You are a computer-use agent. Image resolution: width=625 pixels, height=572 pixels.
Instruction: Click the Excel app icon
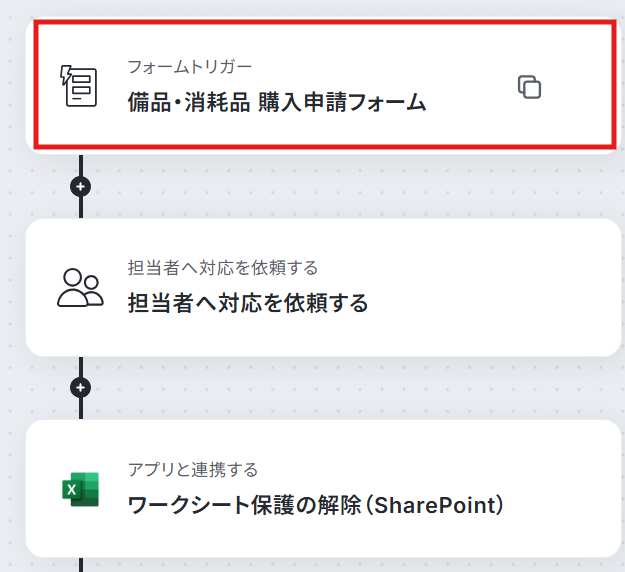pos(81,489)
